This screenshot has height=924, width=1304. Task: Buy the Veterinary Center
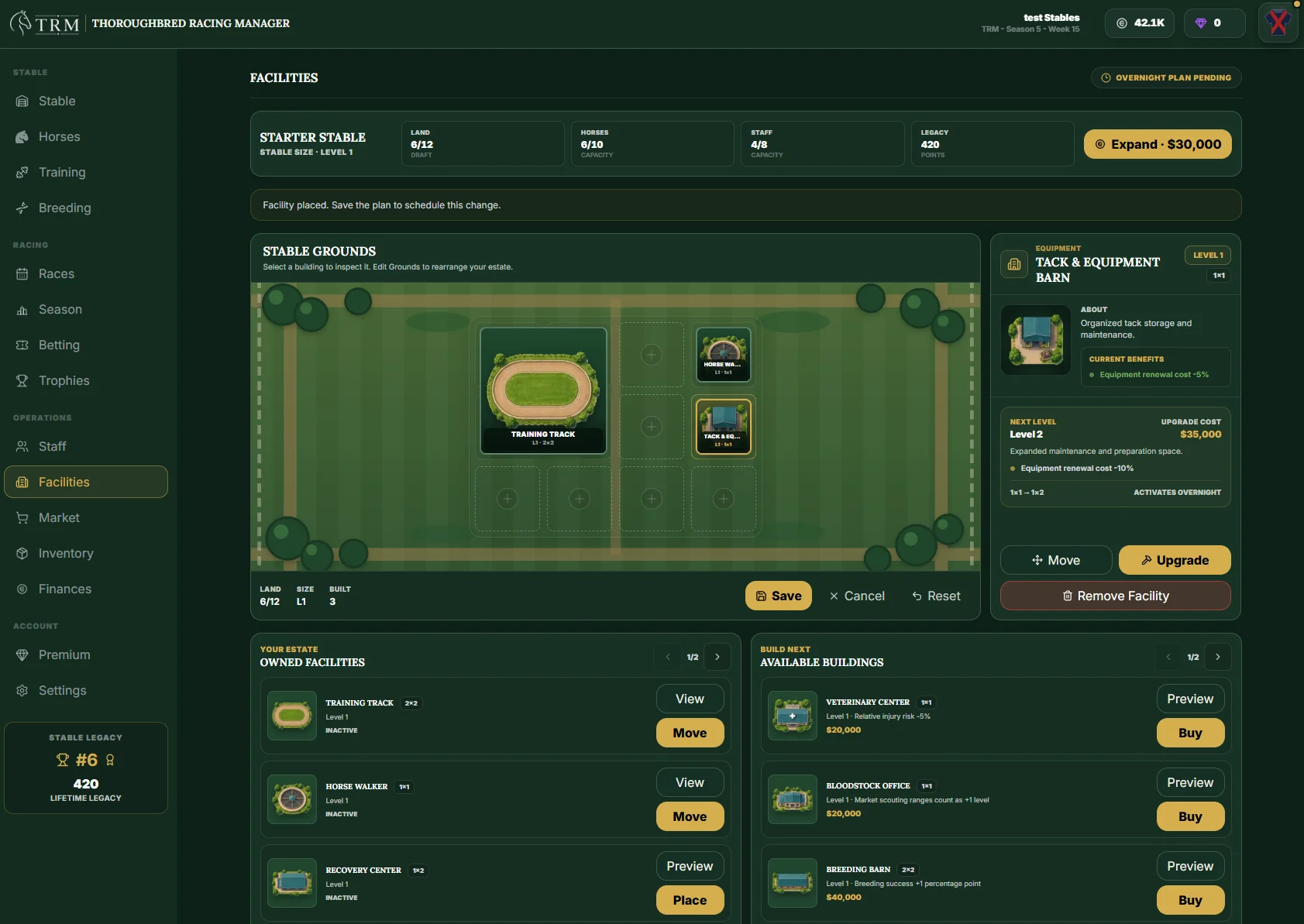click(1190, 733)
